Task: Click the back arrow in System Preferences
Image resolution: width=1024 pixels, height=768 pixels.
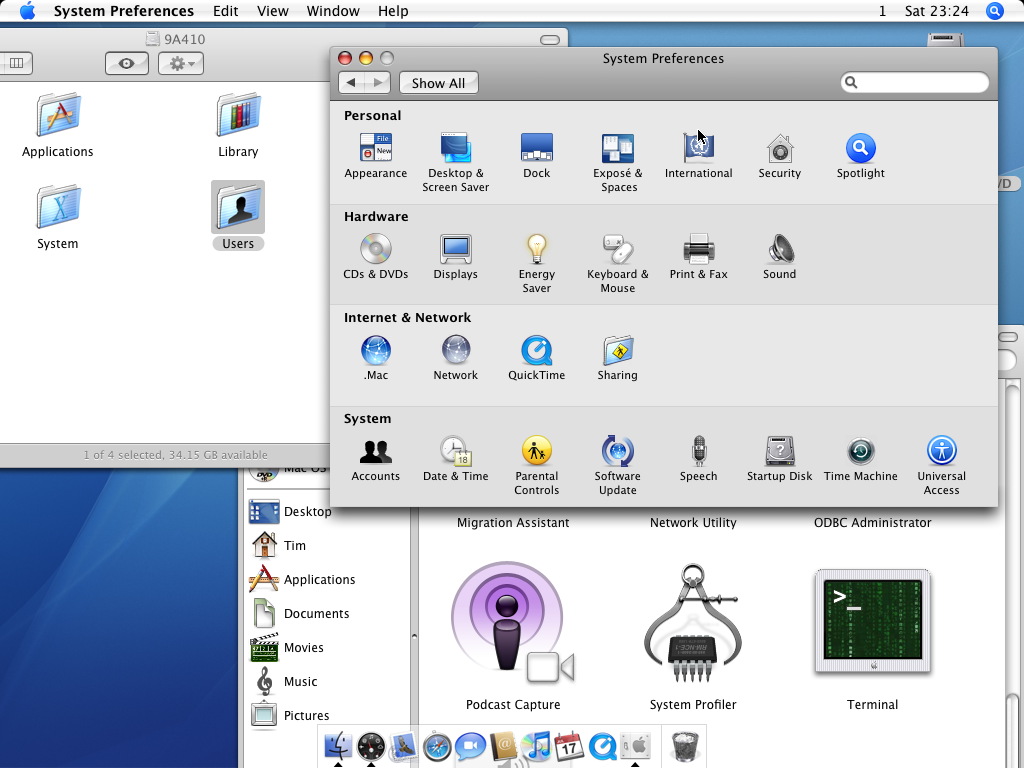Action: tap(351, 82)
